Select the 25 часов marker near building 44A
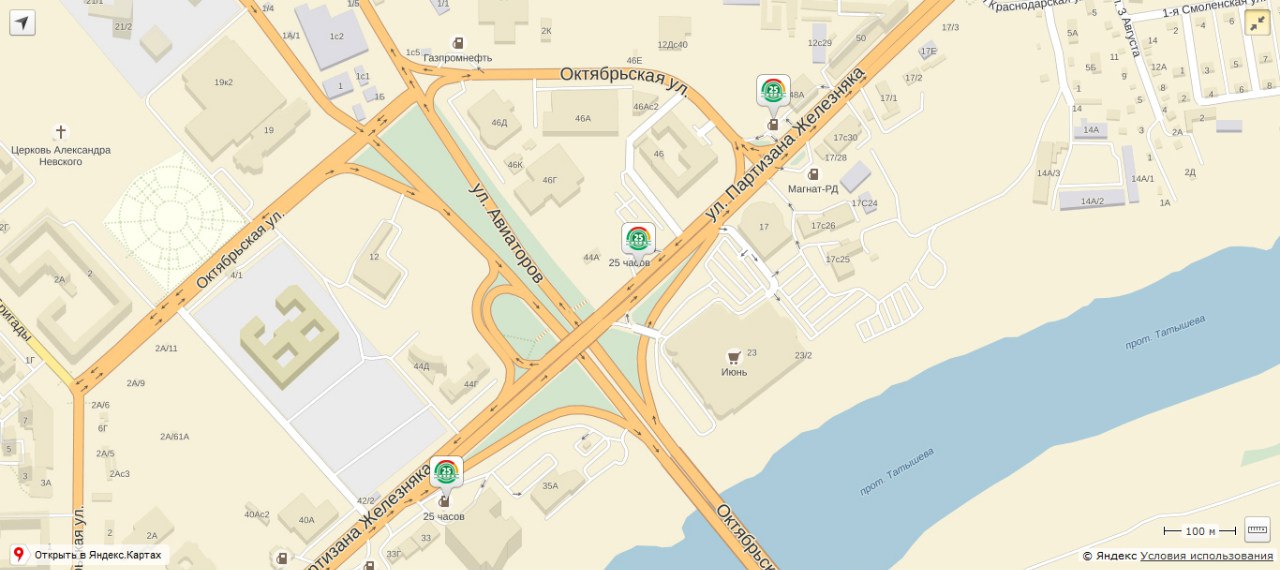This screenshot has height=570, width=1280. click(x=638, y=239)
